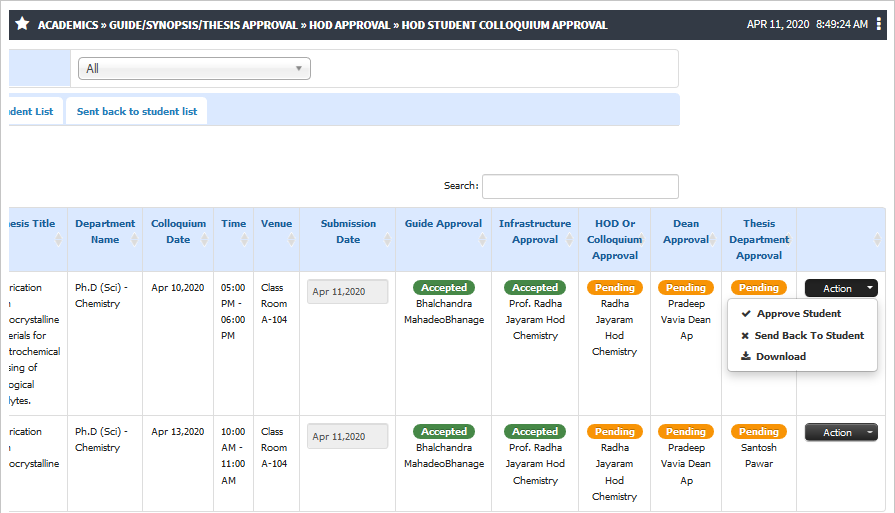Click the X icon beside Send Back To Student
The width and height of the screenshot is (895, 513).
745,336
